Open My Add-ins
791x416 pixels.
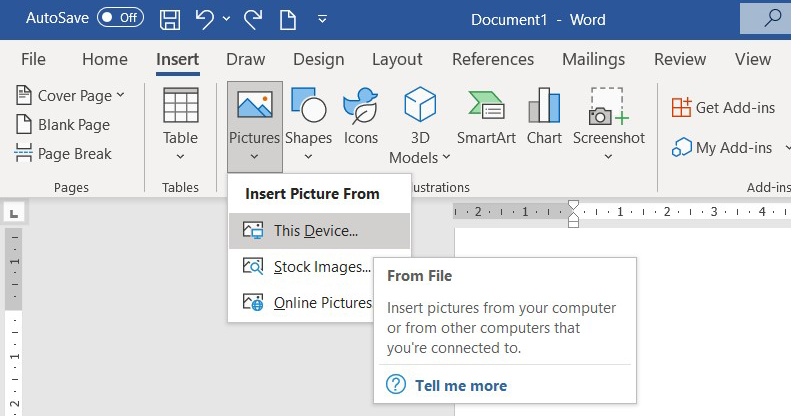[x=722, y=148]
